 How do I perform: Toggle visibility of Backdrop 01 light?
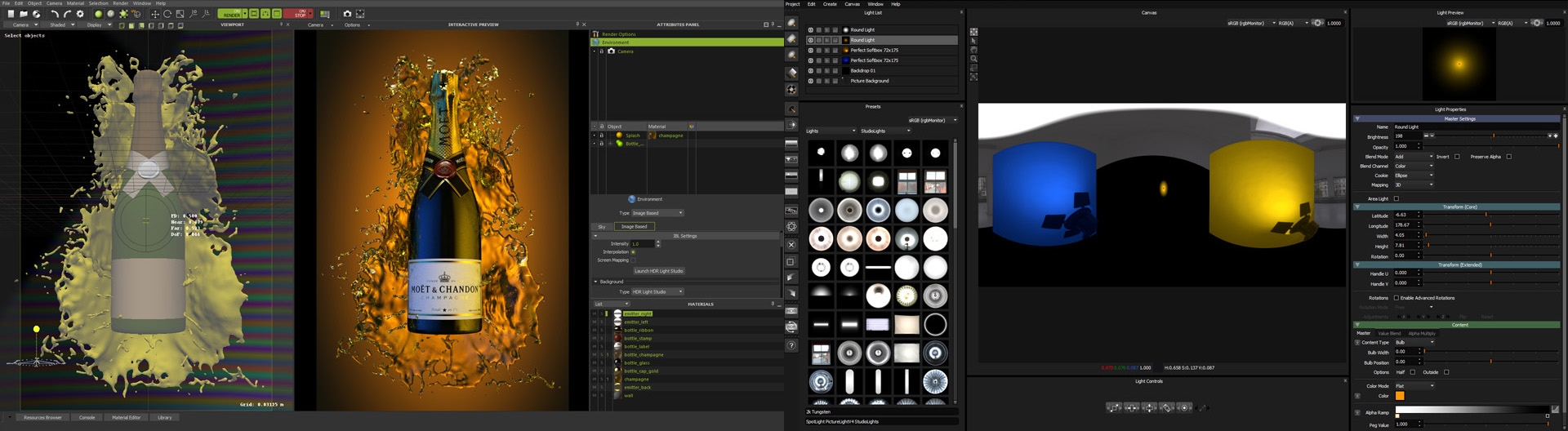coord(810,71)
